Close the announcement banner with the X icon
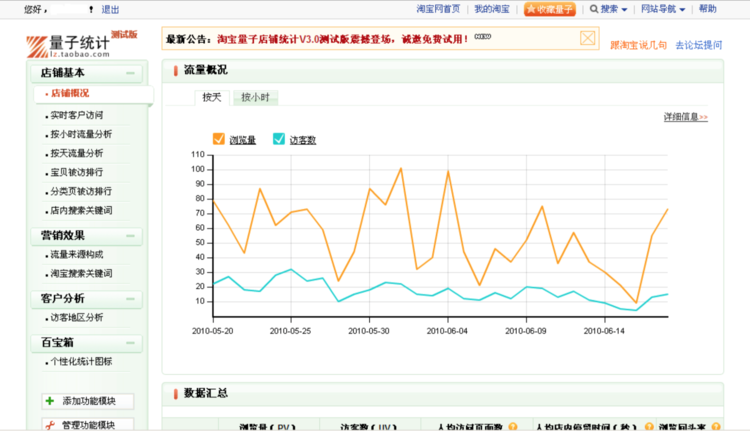The image size is (750, 431). tap(587, 38)
